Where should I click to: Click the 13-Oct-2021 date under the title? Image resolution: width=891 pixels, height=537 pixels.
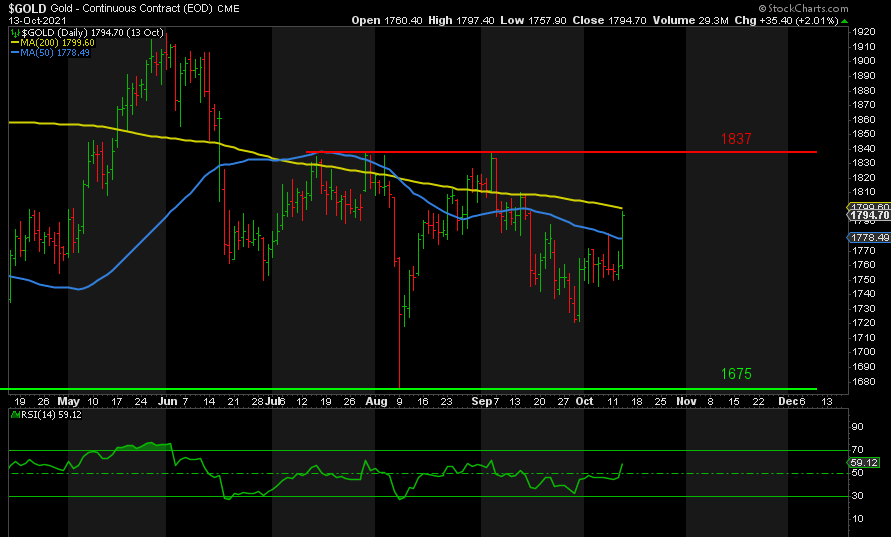(x=38, y=20)
